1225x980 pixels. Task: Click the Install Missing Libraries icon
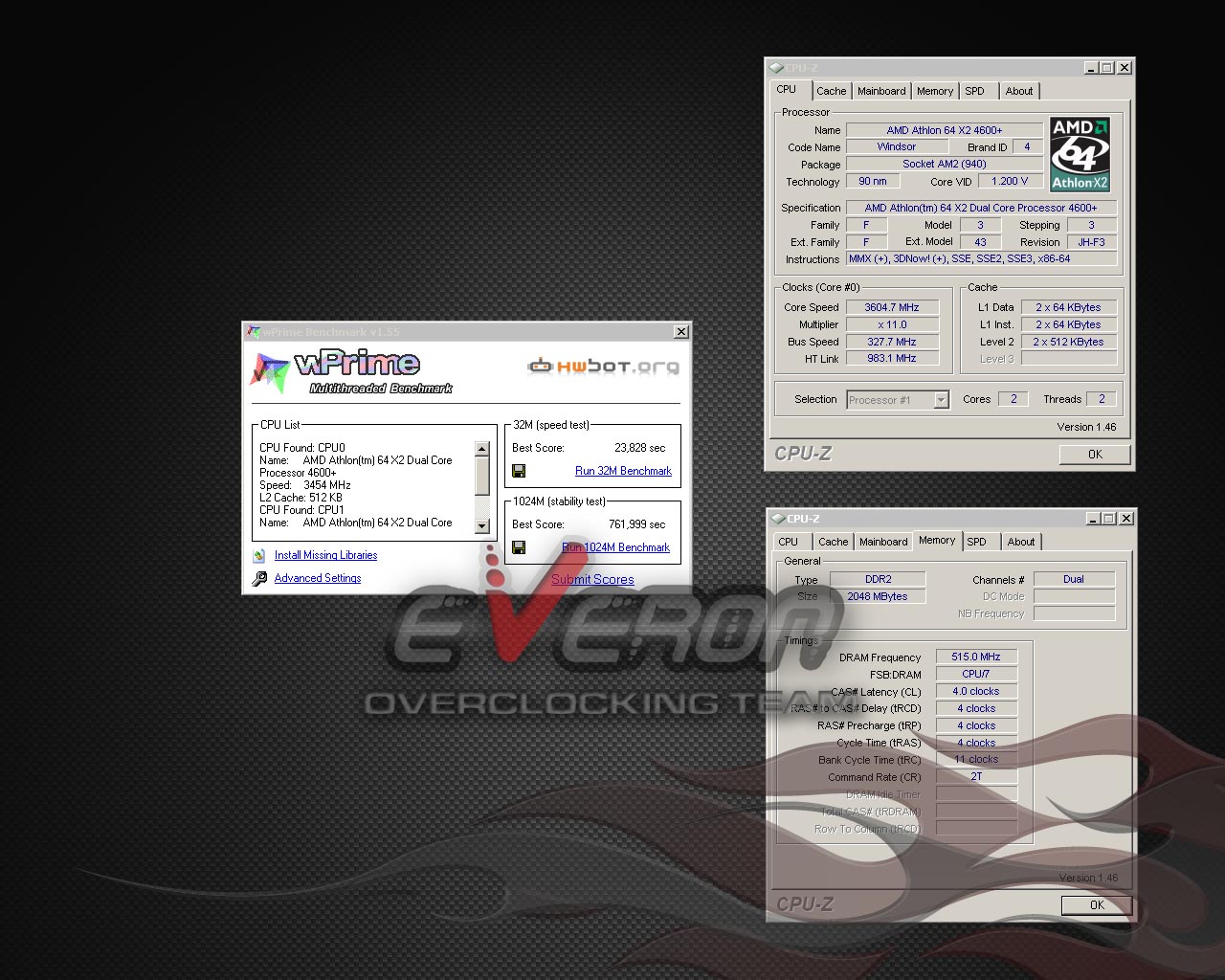(x=259, y=555)
